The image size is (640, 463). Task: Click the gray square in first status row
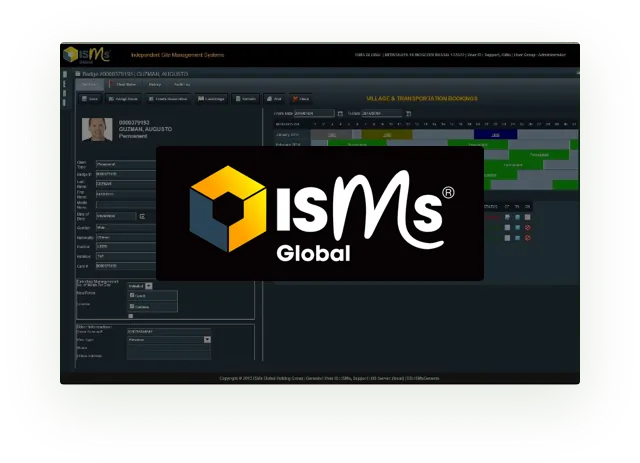point(527,217)
